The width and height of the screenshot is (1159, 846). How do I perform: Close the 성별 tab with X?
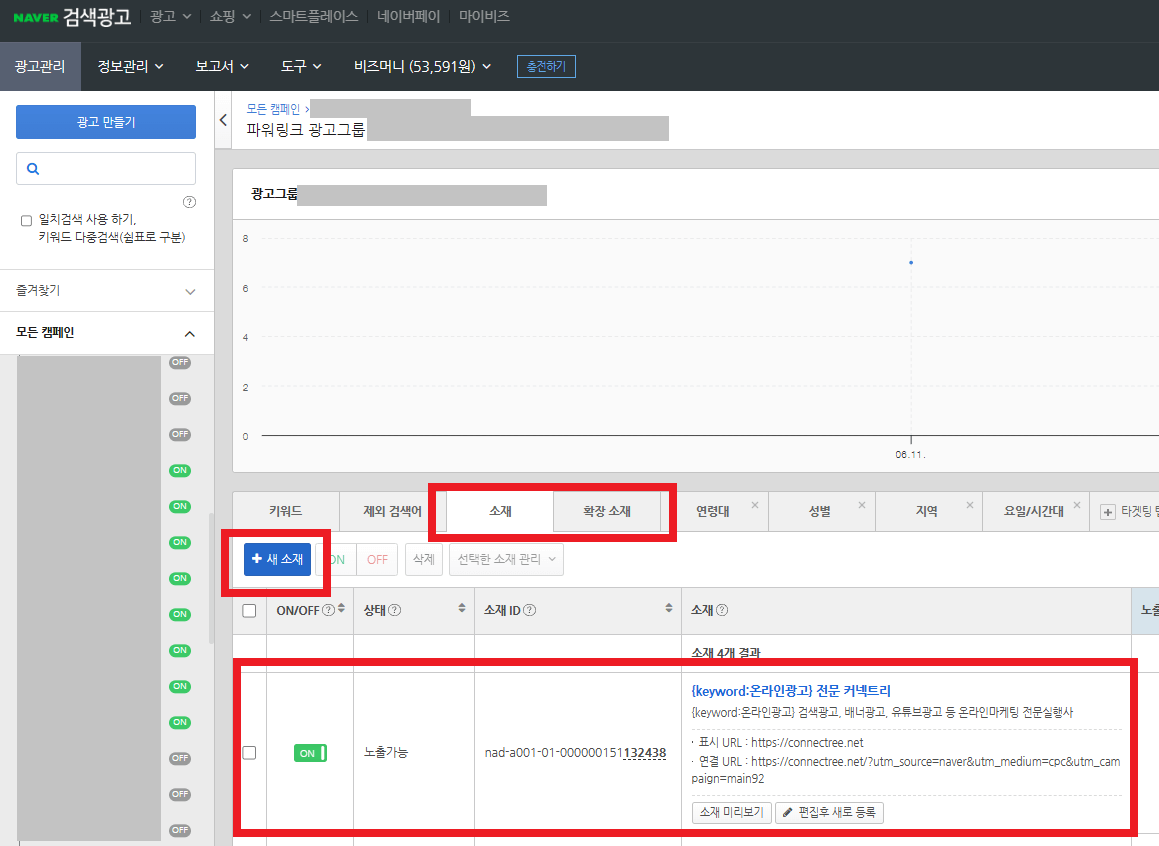[861, 505]
